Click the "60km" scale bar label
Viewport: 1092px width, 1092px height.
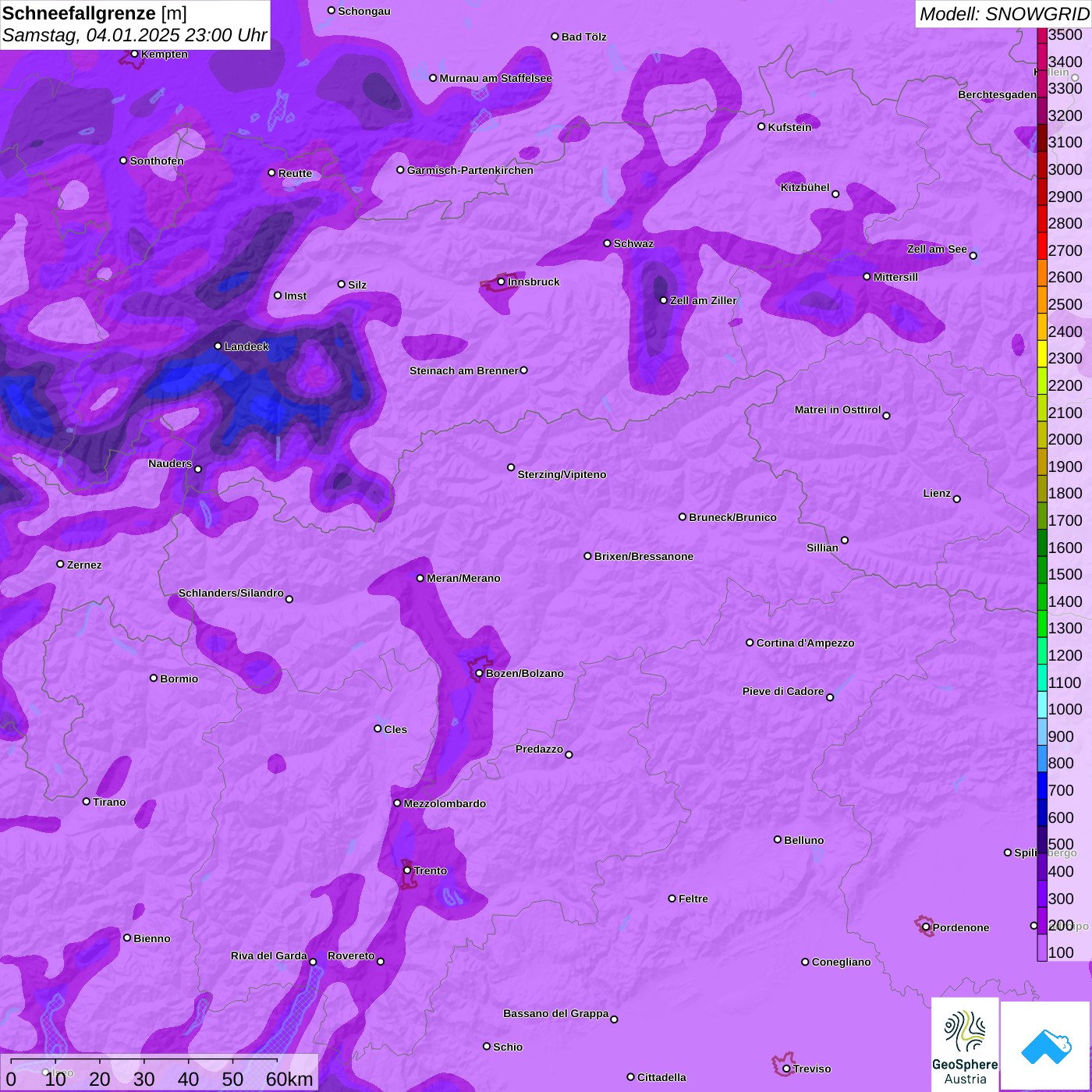(289, 1079)
